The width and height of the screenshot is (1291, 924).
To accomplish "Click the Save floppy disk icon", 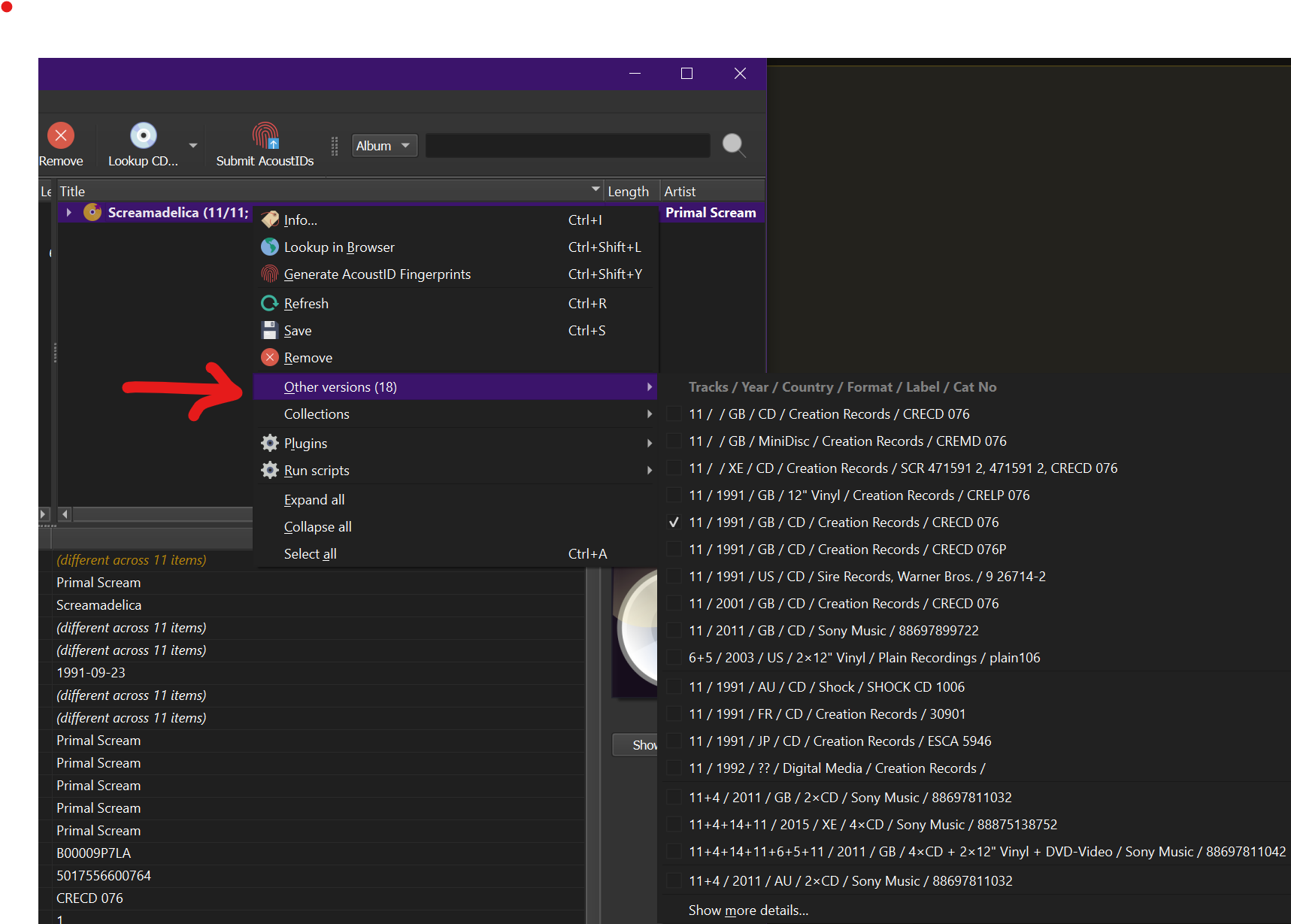I will pyautogui.click(x=270, y=330).
